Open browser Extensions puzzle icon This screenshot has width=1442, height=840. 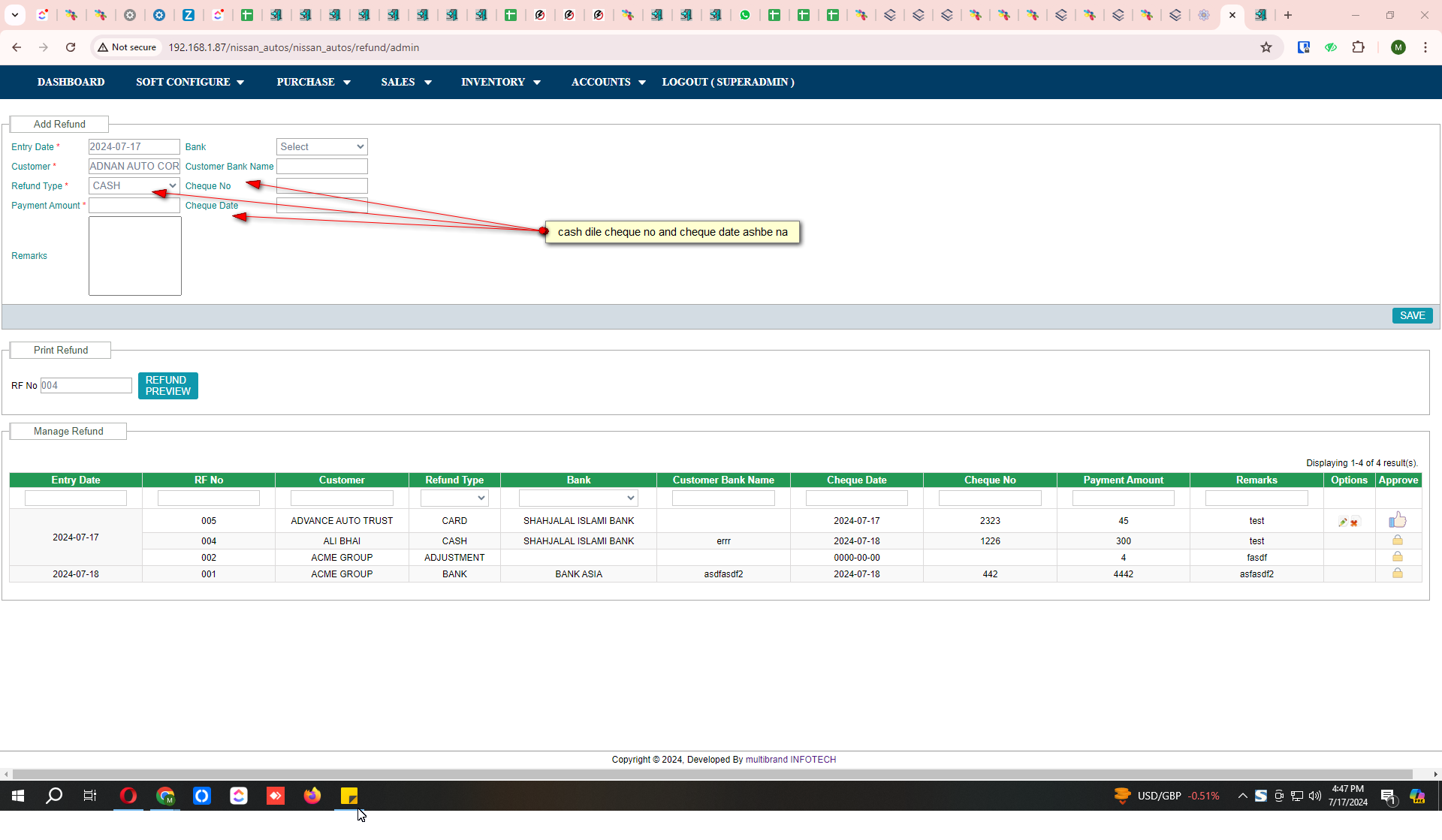[1358, 47]
